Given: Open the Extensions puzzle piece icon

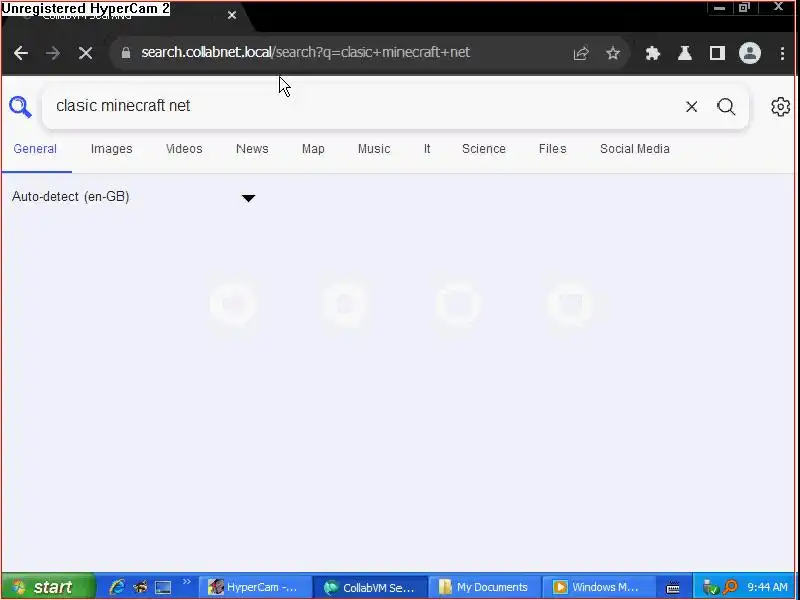Looking at the screenshot, I should (x=653, y=53).
